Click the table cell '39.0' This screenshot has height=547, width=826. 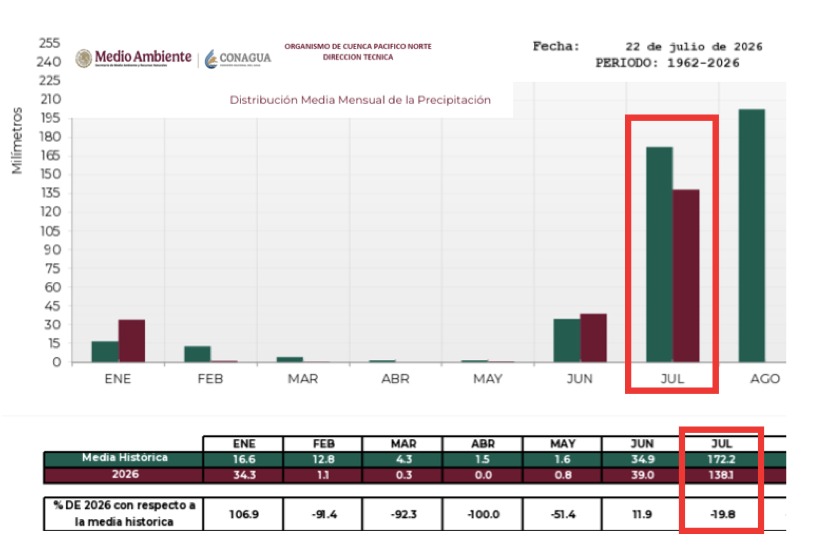point(643,475)
